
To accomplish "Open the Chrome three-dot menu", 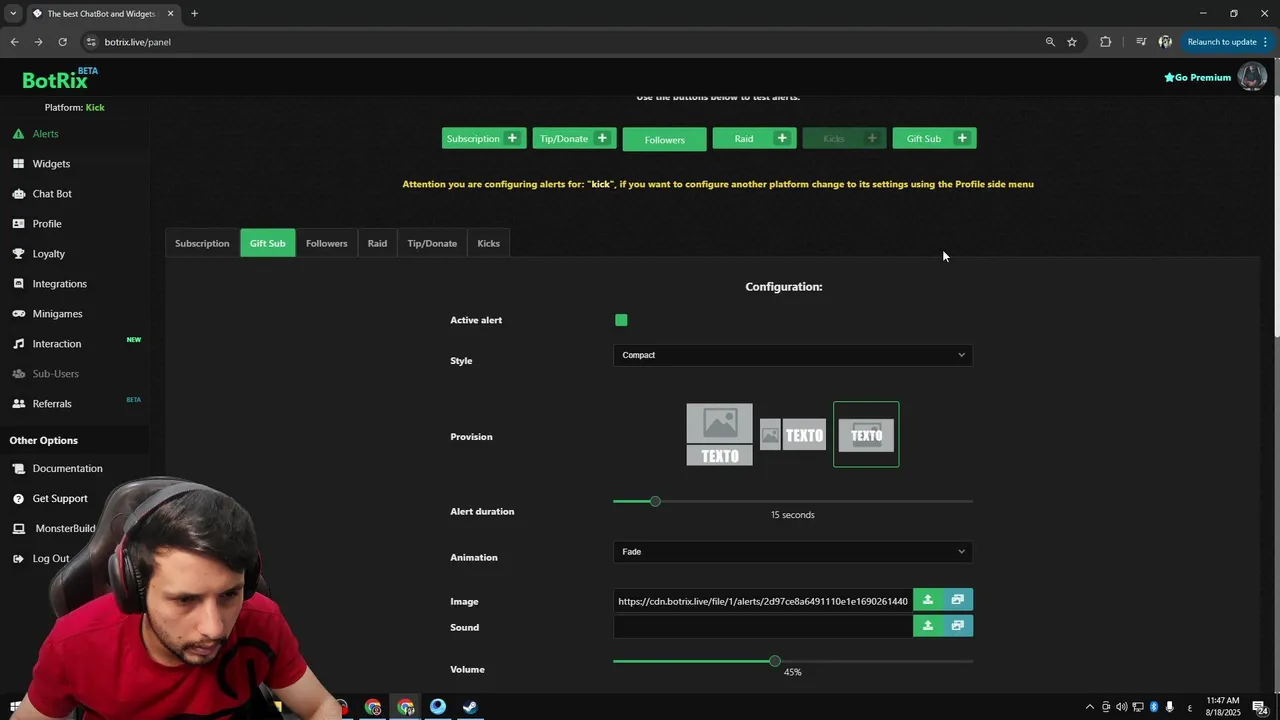I will pyautogui.click(x=1265, y=42).
